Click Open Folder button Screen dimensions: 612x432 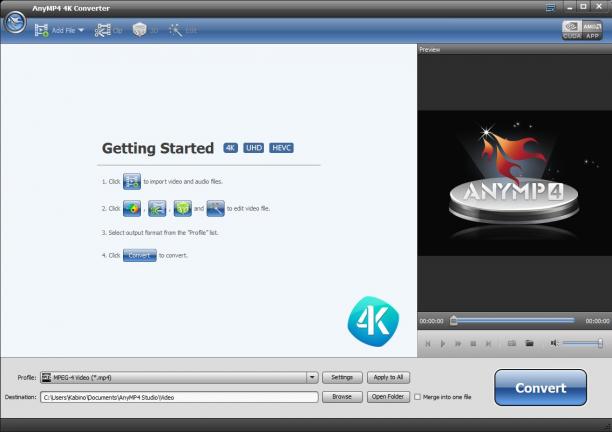tap(388, 397)
